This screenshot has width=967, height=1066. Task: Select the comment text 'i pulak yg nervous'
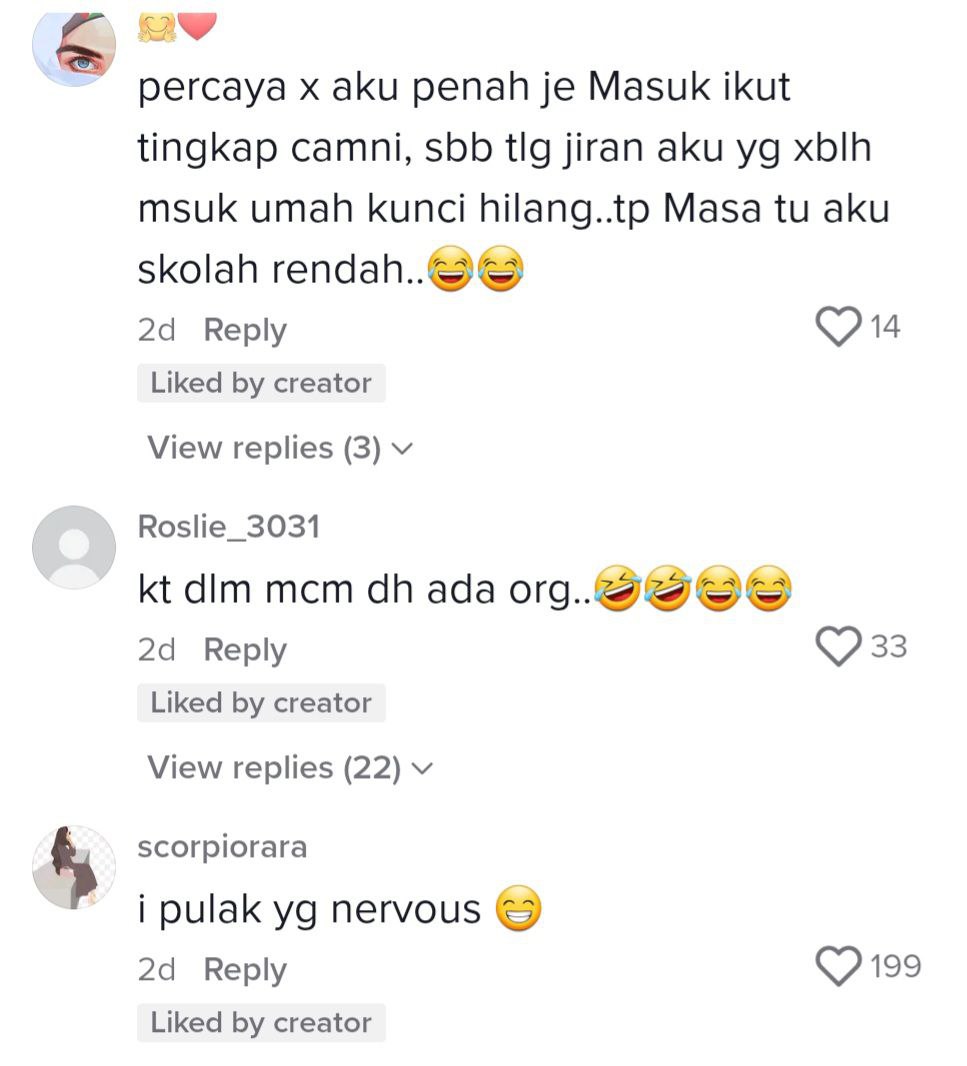(x=309, y=910)
